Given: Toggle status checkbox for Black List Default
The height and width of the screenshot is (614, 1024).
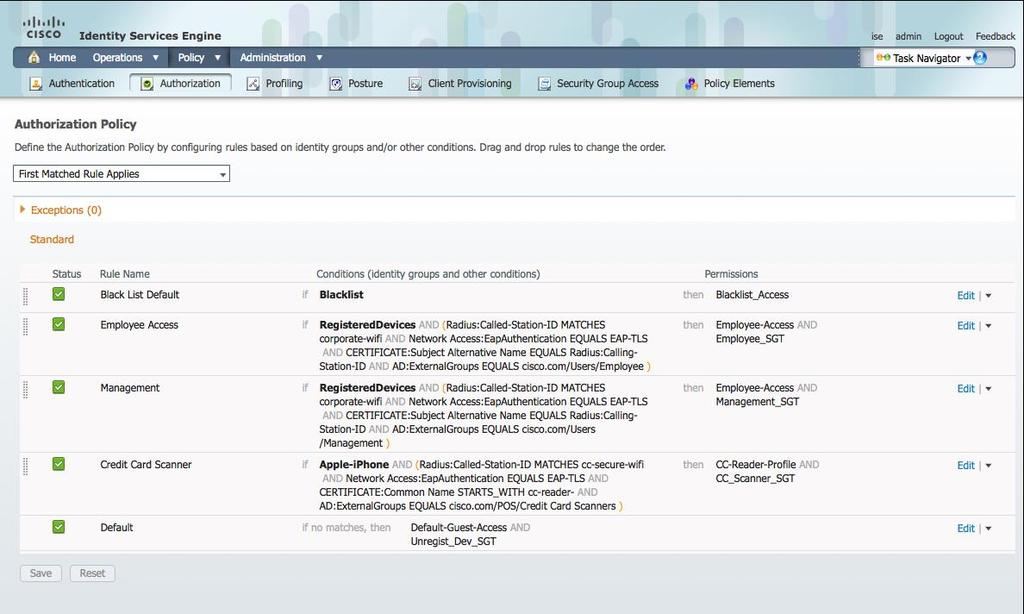Looking at the screenshot, I should [x=59, y=294].
